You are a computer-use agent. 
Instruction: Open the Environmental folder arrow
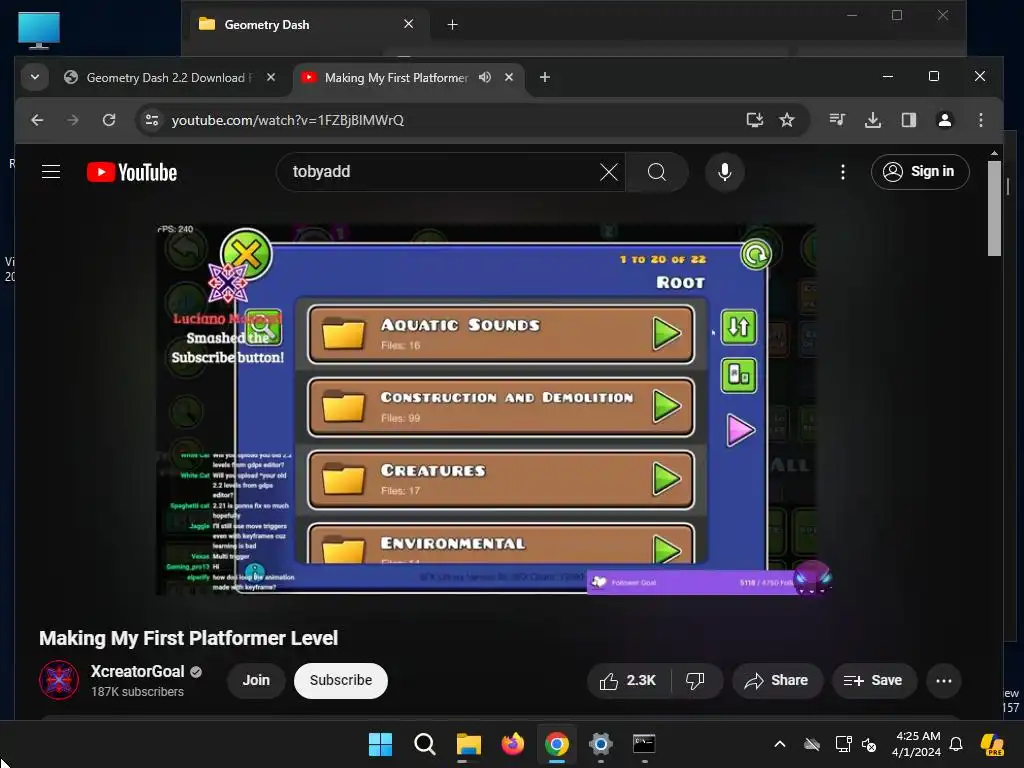pyautogui.click(x=667, y=549)
